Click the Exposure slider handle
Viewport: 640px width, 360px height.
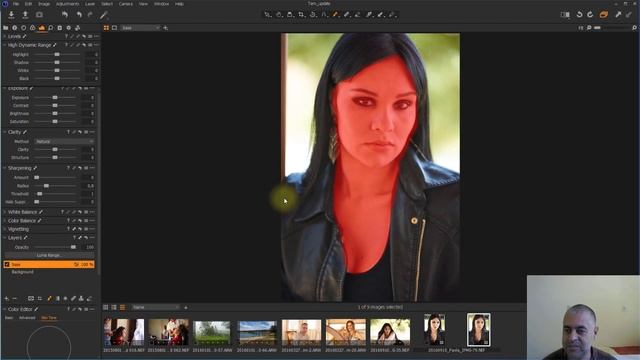(55, 98)
